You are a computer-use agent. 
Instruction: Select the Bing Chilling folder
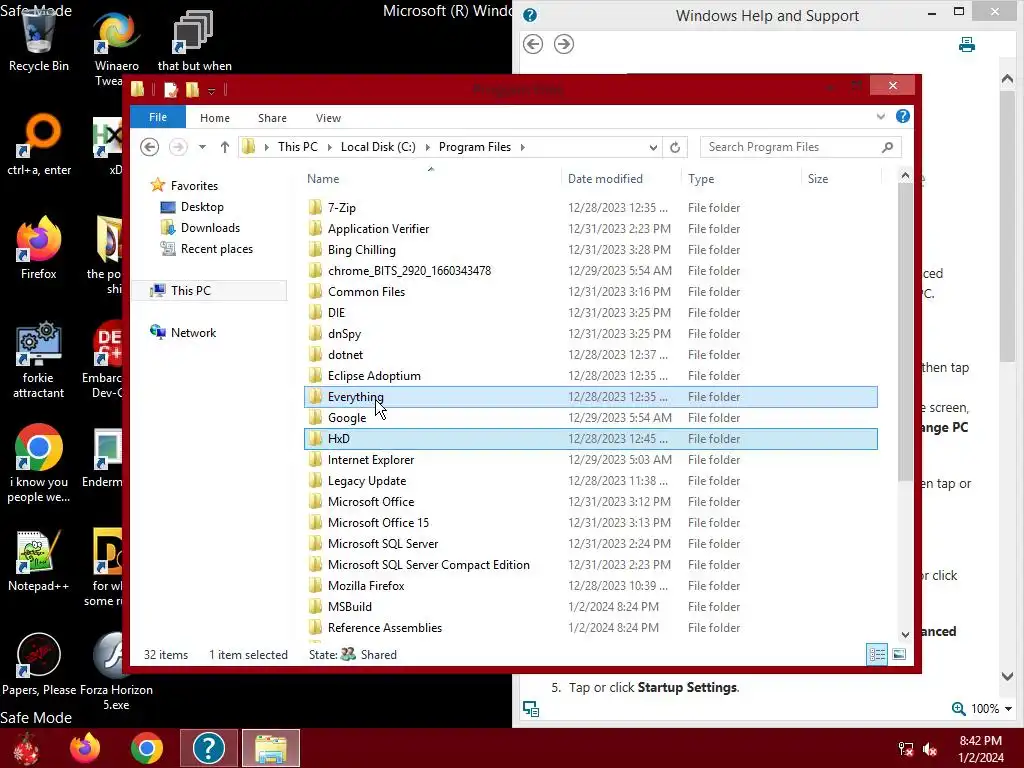591,249
